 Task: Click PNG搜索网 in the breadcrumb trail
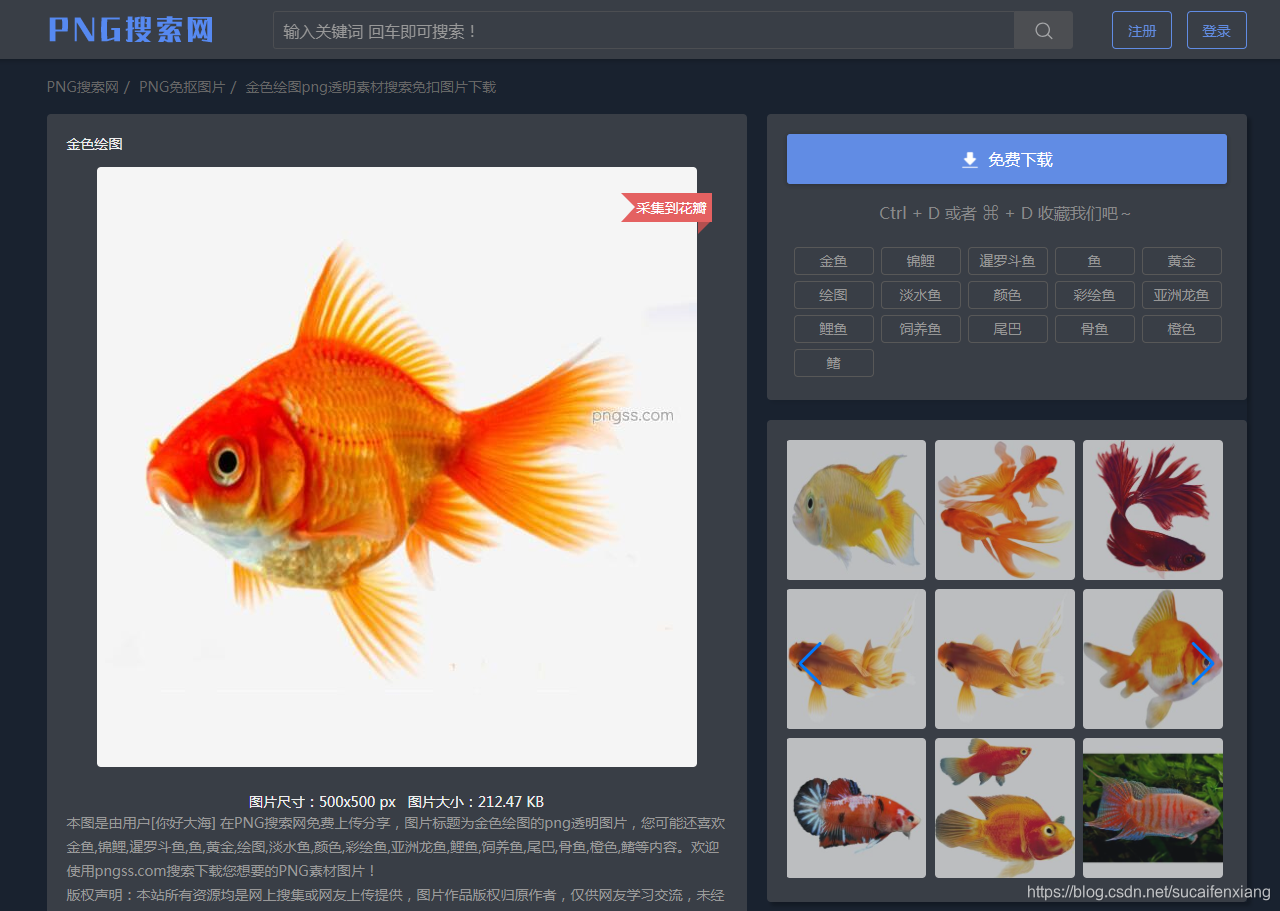click(x=81, y=86)
